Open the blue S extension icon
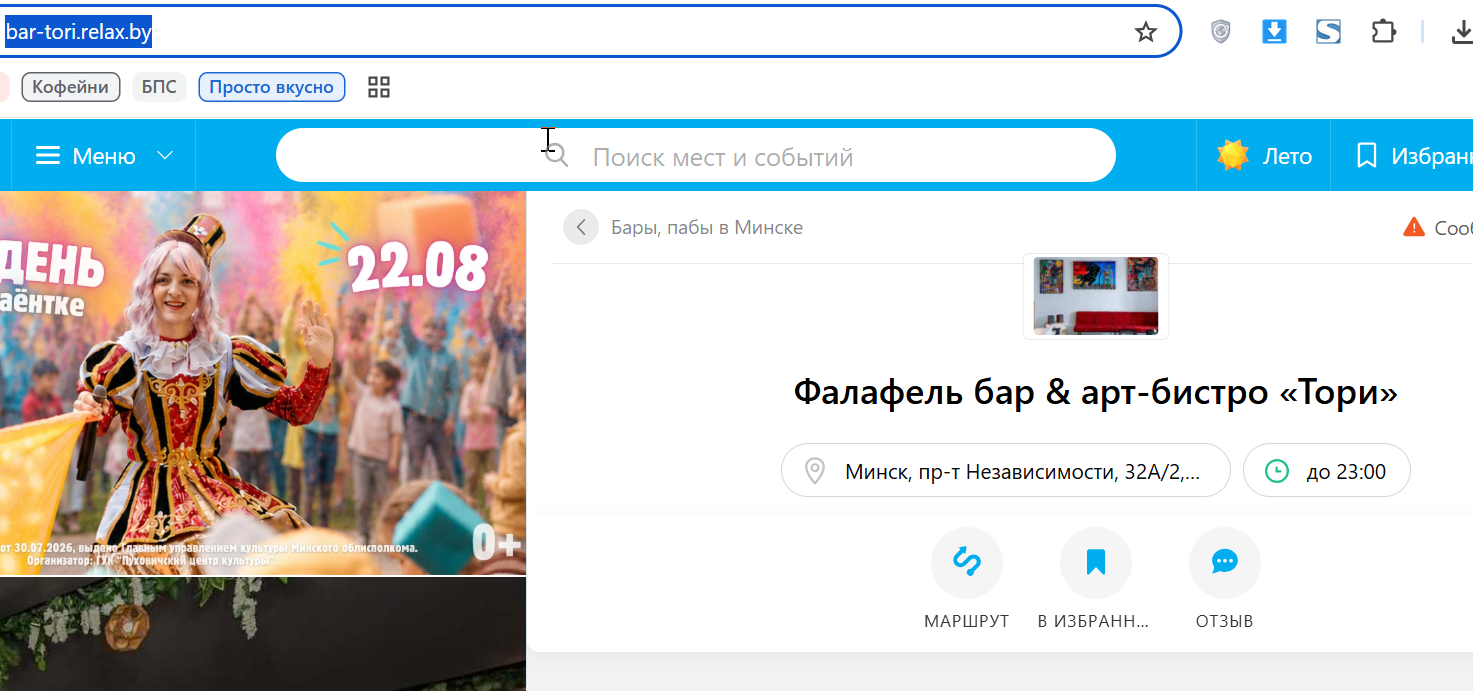The width and height of the screenshot is (1473, 691). [x=1328, y=32]
